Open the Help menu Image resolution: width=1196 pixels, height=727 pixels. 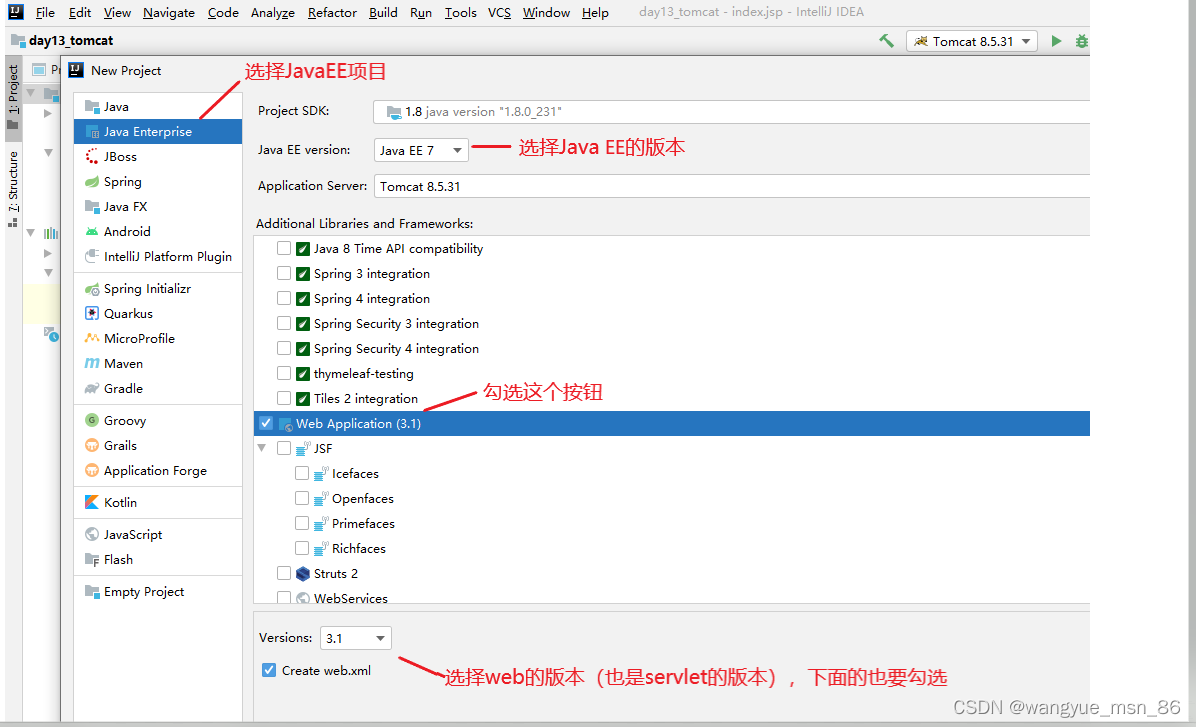(x=595, y=12)
